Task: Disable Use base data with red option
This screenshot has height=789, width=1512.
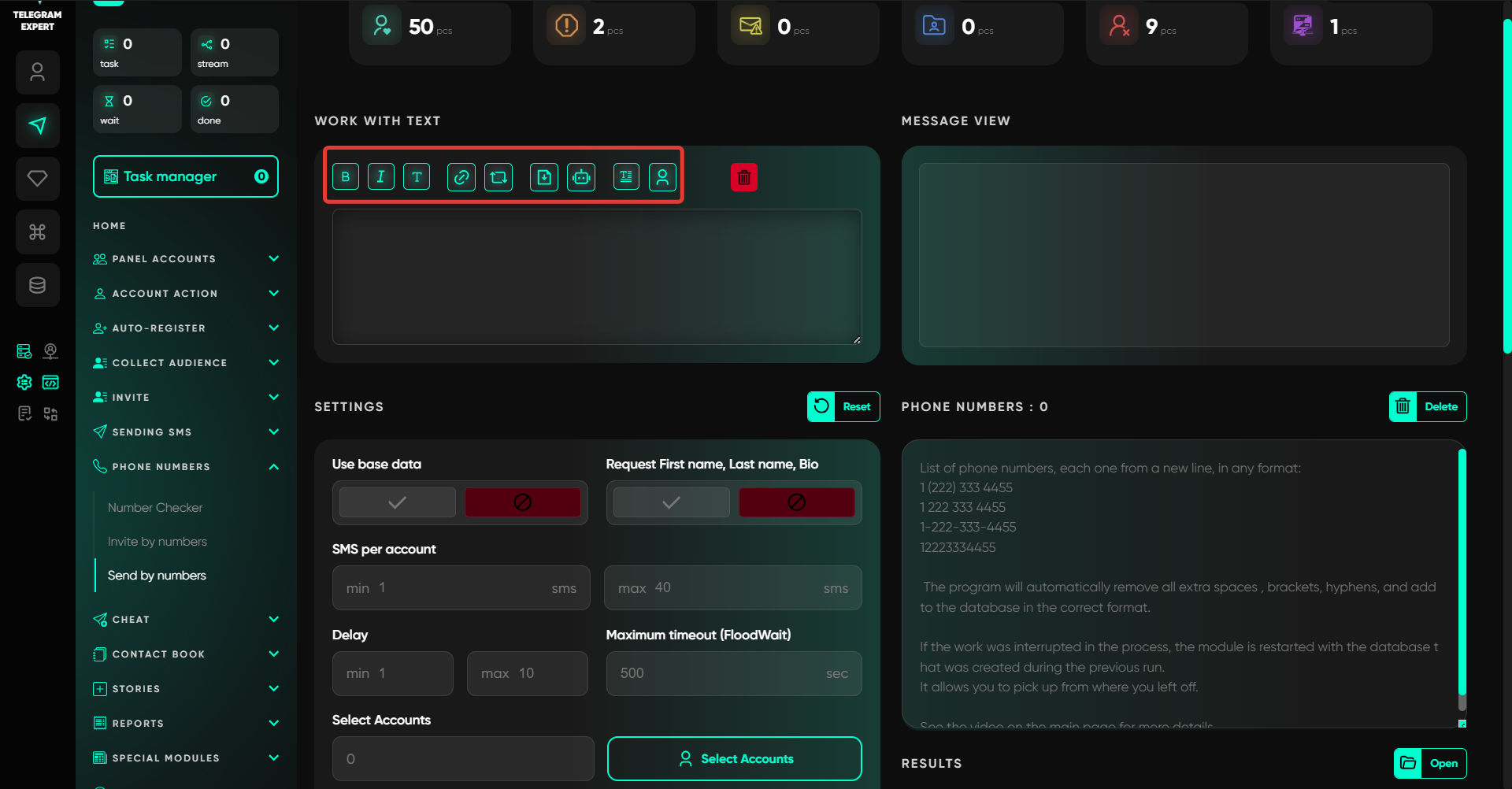Action: click(x=522, y=502)
